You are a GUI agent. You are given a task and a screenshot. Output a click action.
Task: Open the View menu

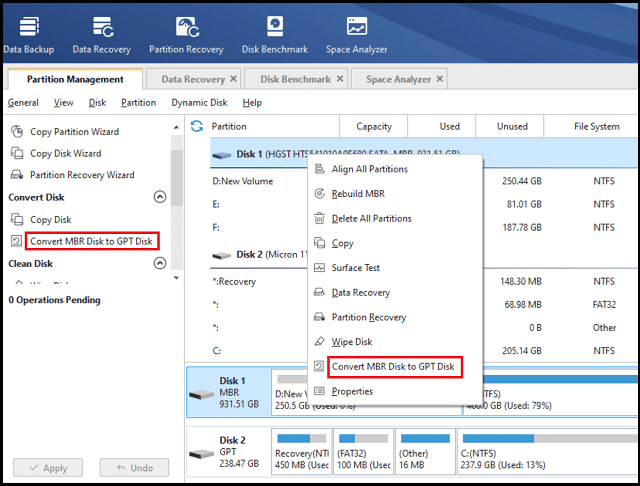(x=64, y=102)
